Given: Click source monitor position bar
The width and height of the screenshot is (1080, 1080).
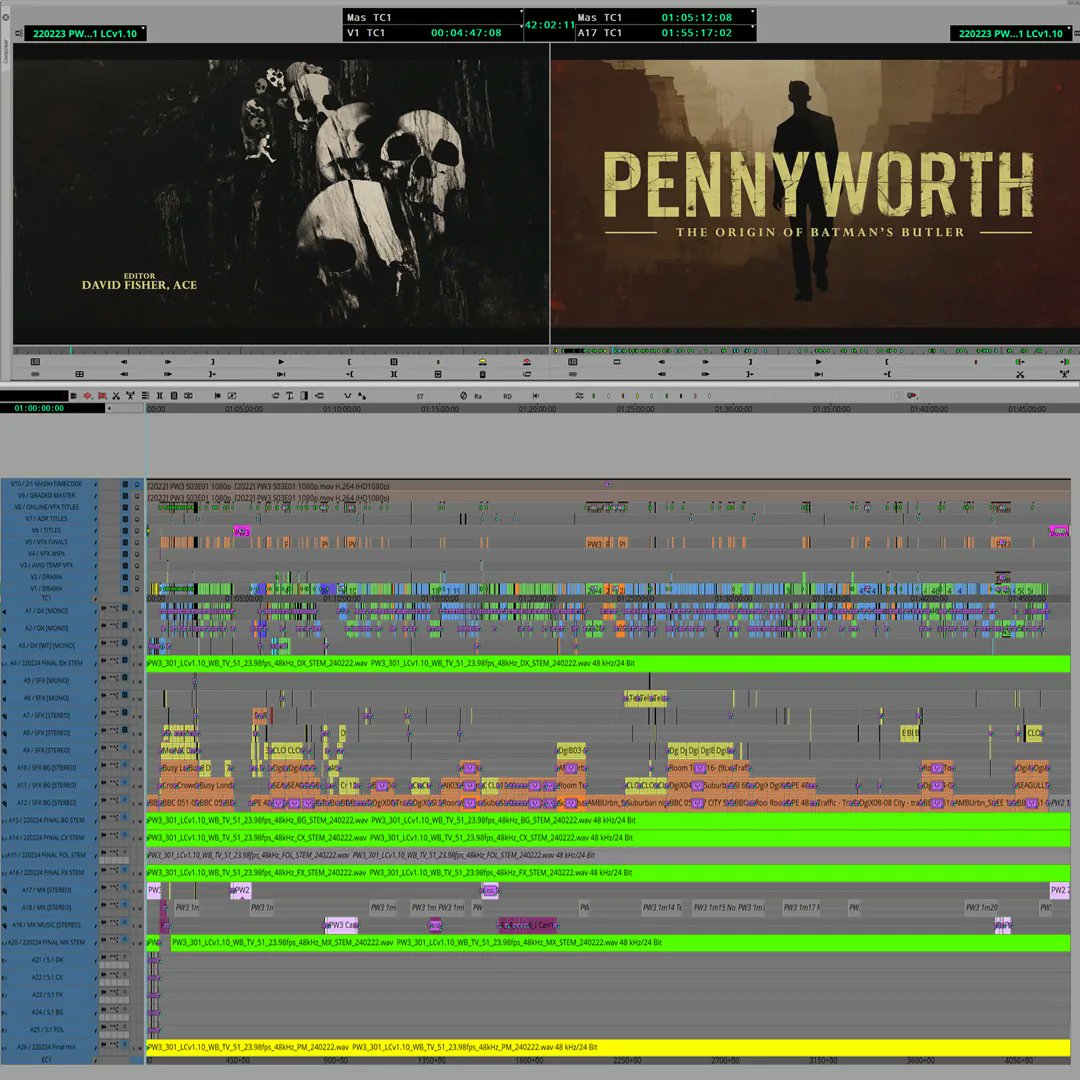Looking at the screenshot, I should pos(280,351).
